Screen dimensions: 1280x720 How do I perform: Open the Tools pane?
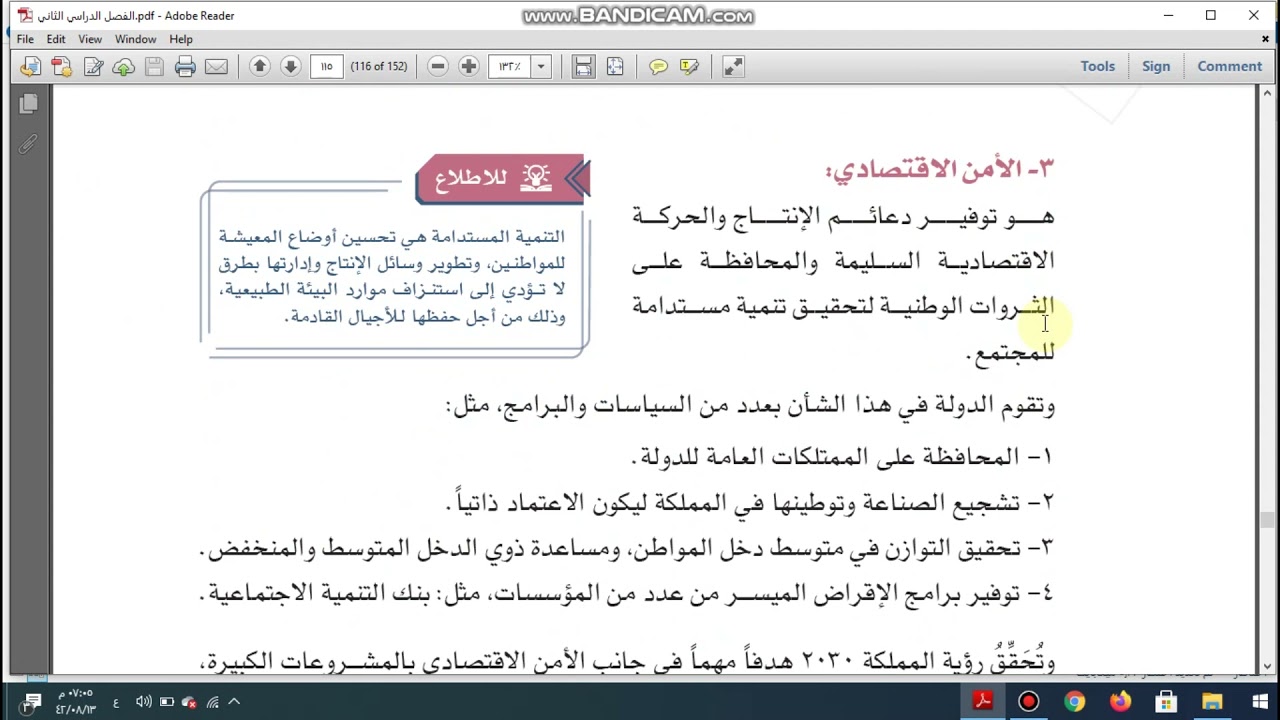tap(1097, 66)
